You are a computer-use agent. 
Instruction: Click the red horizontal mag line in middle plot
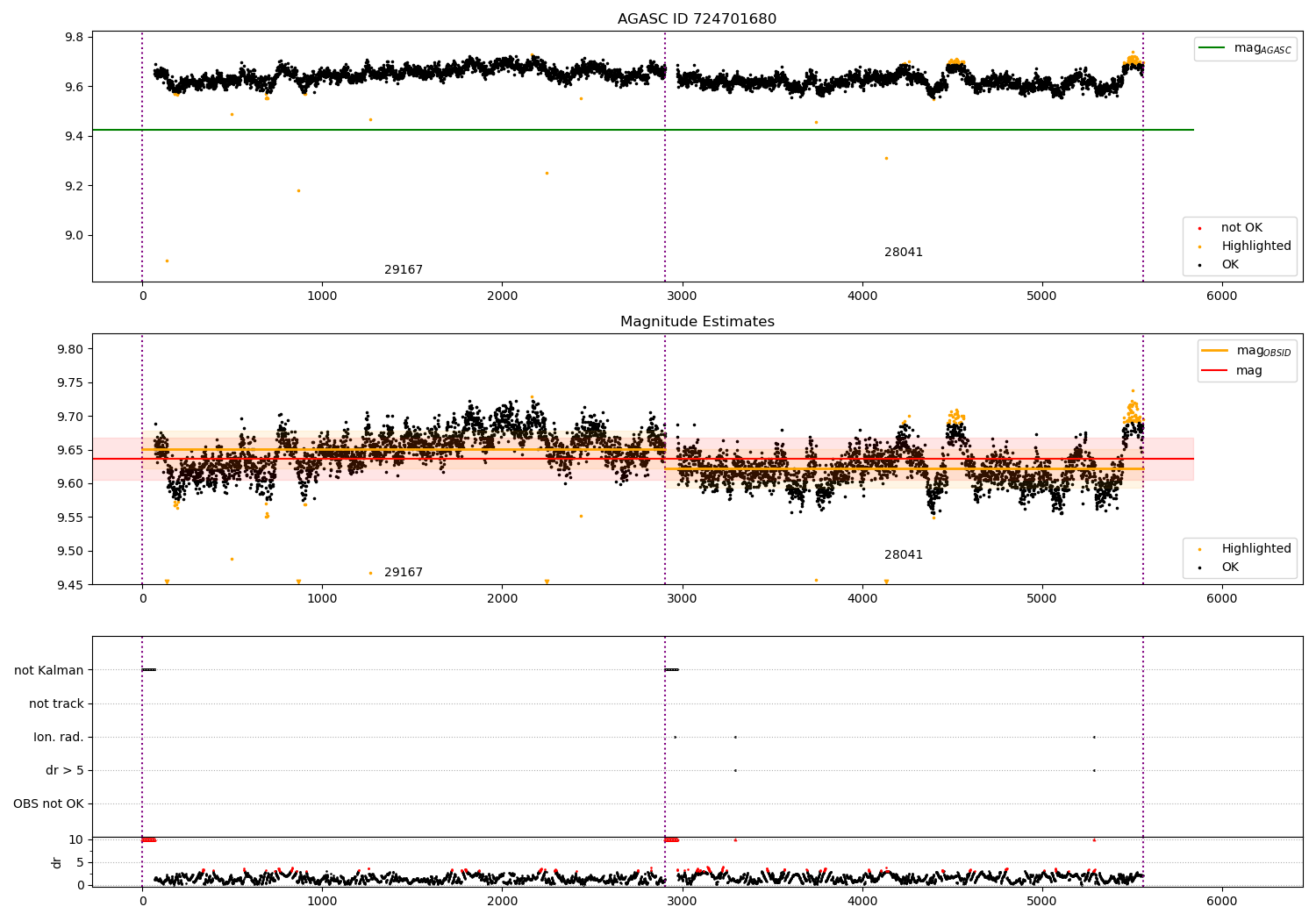click(x=643, y=459)
